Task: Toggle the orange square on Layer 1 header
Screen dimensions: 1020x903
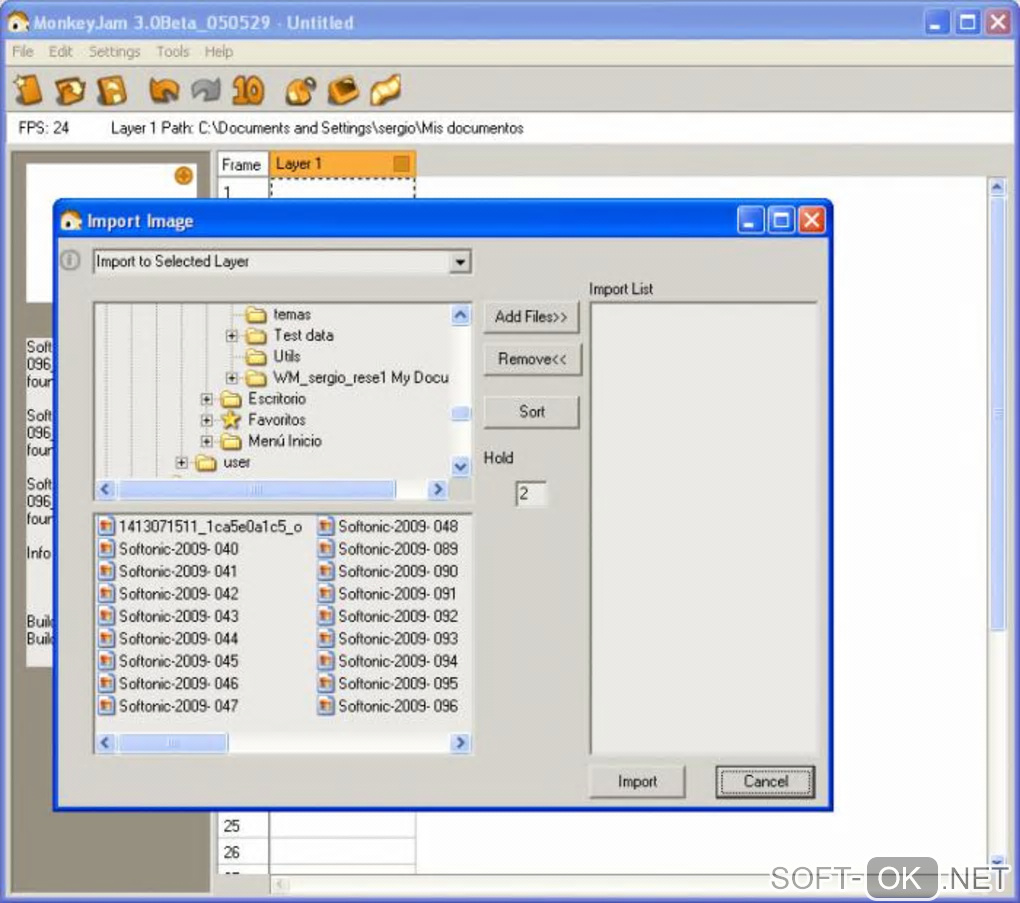Action: click(401, 163)
